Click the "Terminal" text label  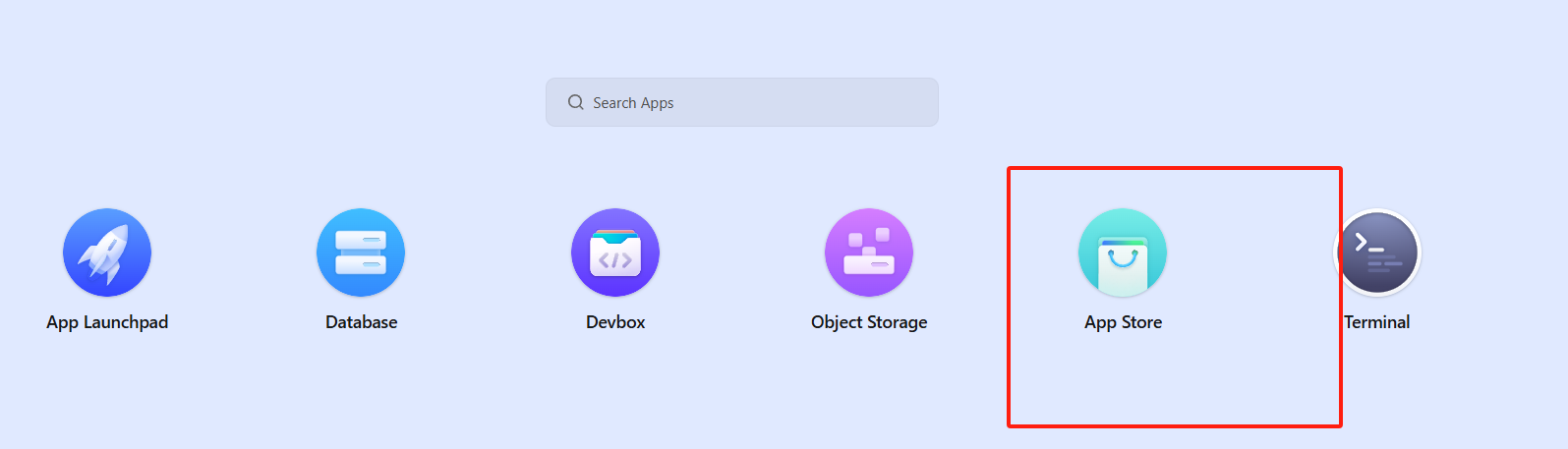pyautogui.click(x=1377, y=322)
